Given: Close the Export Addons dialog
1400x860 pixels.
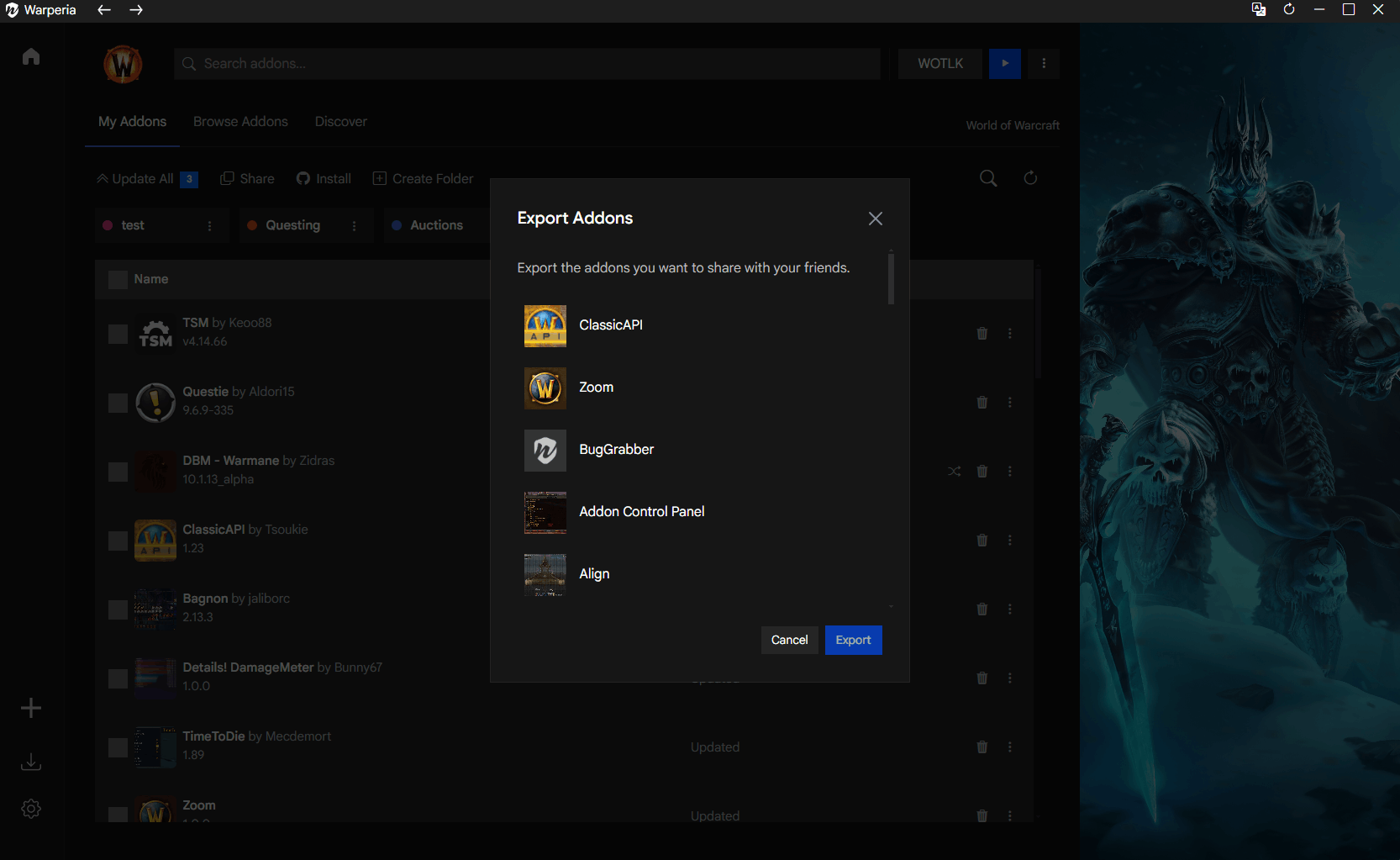Looking at the screenshot, I should (875, 219).
